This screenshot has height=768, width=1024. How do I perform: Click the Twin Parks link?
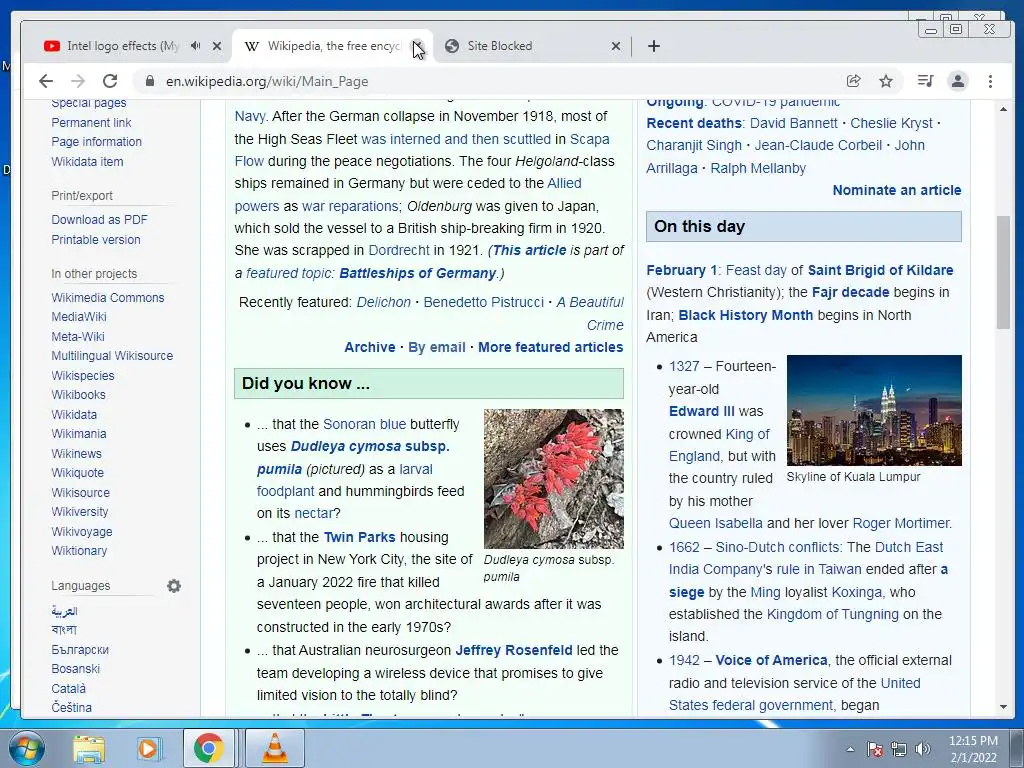(x=359, y=537)
